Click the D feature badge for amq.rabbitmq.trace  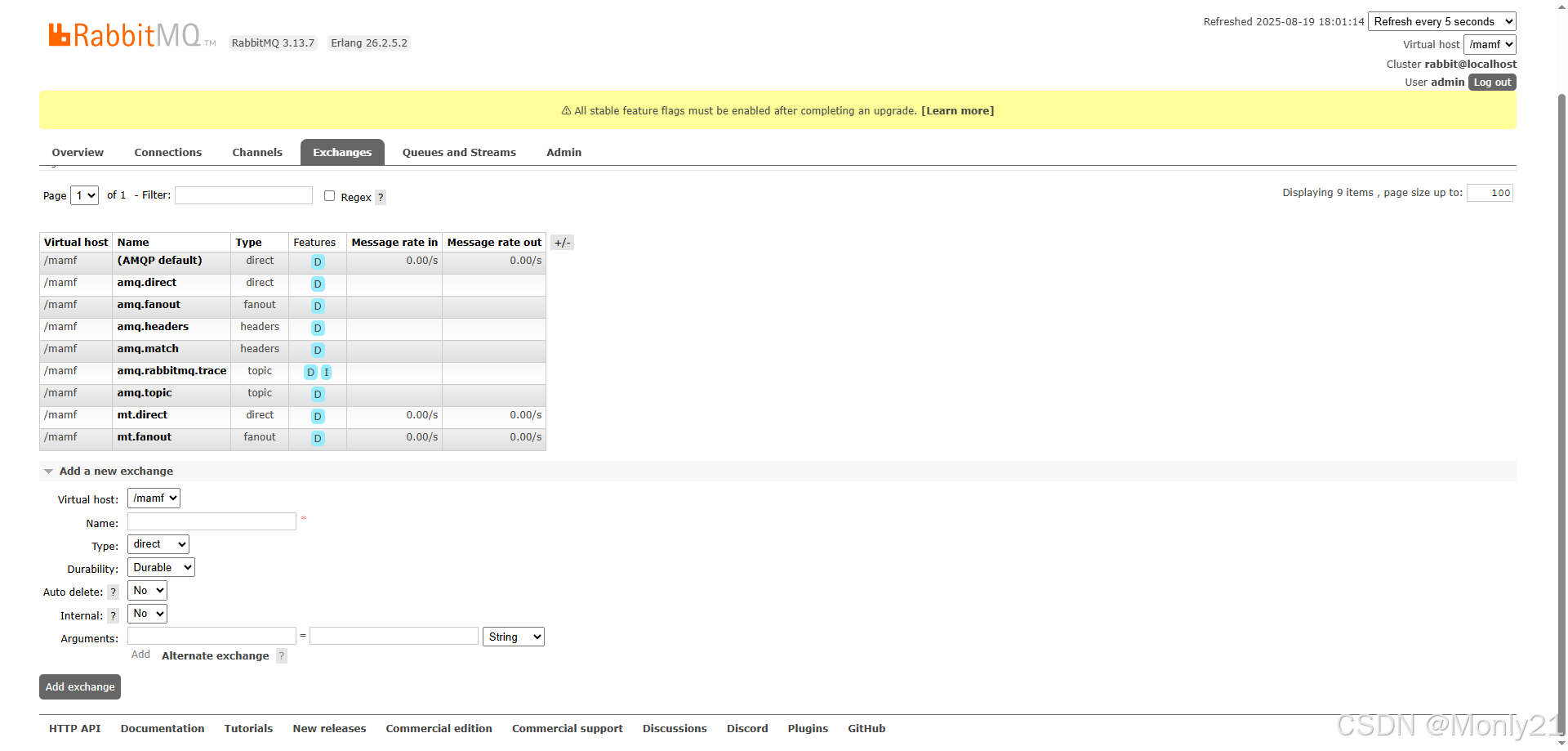click(310, 373)
